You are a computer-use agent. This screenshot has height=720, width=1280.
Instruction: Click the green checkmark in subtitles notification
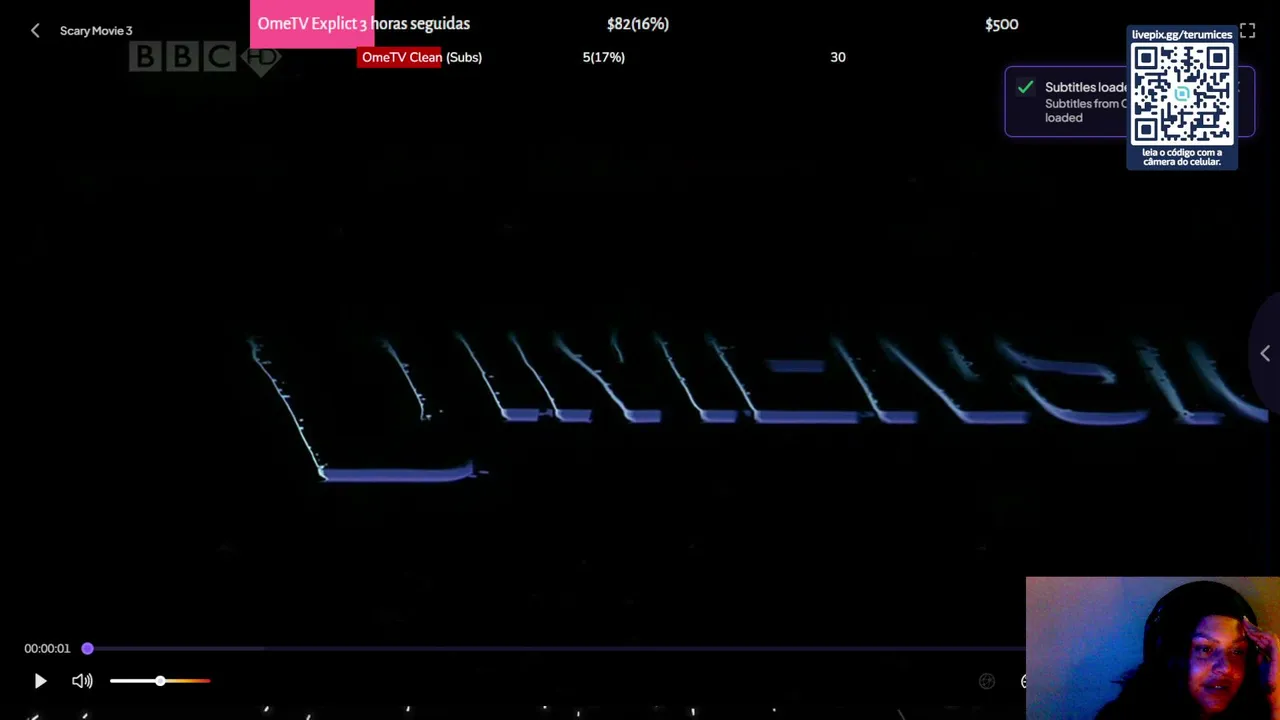[x=1025, y=88]
